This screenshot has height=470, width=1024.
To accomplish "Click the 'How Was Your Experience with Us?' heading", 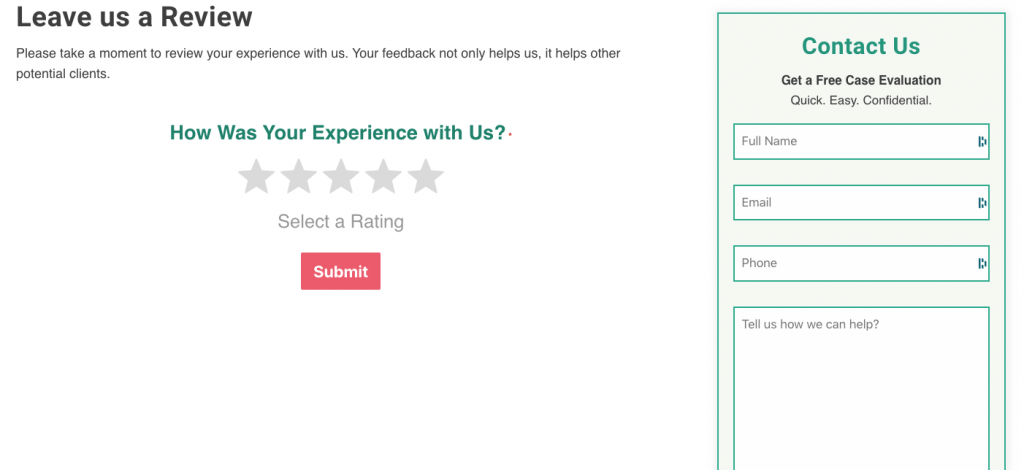I will click(338, 133).
